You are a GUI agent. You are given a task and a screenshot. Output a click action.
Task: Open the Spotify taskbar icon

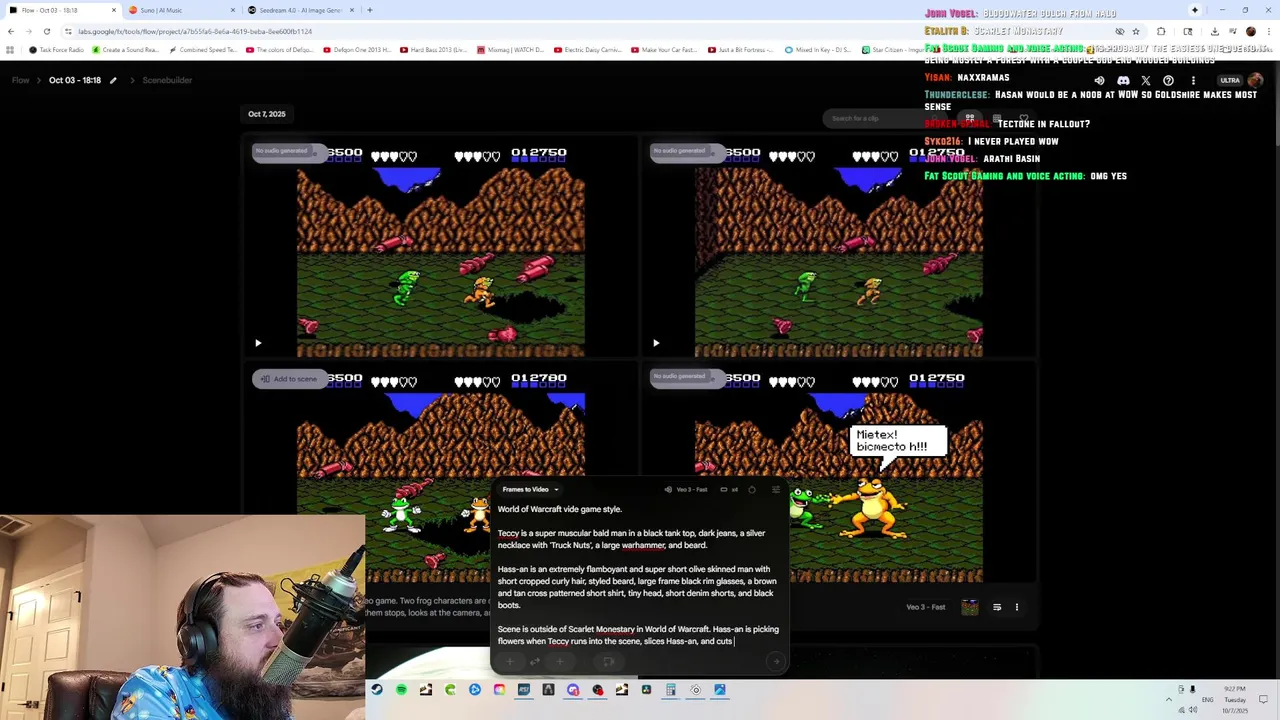tap(401, 689)
